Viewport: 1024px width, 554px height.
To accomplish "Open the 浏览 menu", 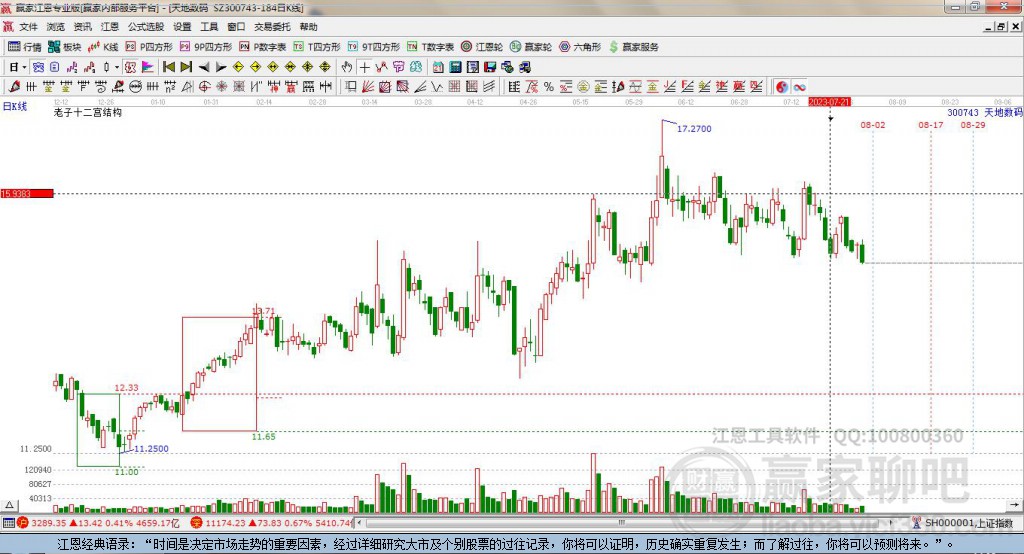I will [x=56, y=27].
